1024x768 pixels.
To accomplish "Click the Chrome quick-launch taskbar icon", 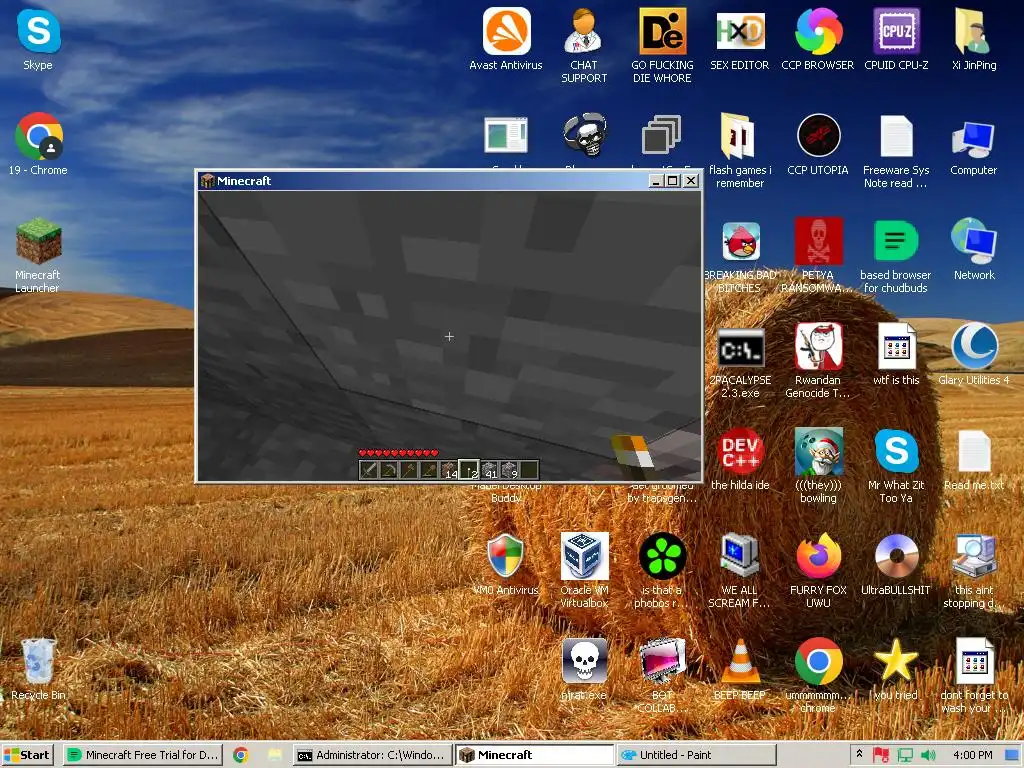I will [241, 755].
